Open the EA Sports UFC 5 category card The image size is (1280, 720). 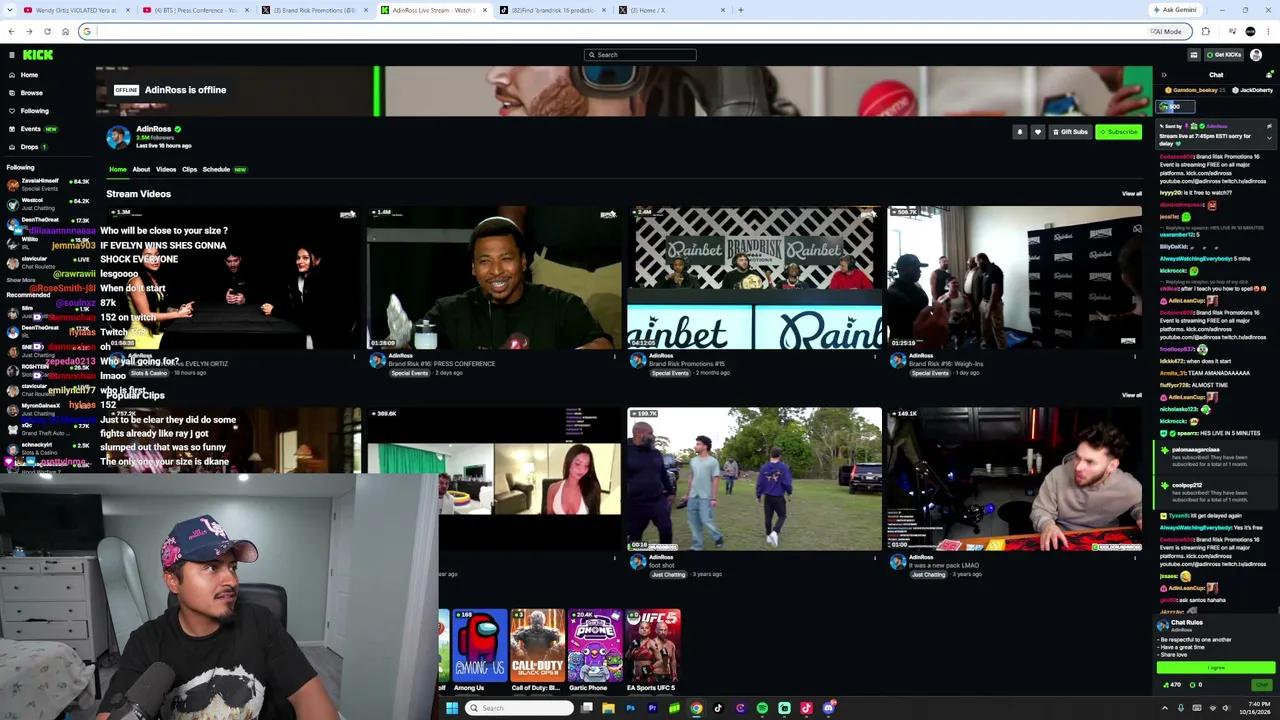653,645
